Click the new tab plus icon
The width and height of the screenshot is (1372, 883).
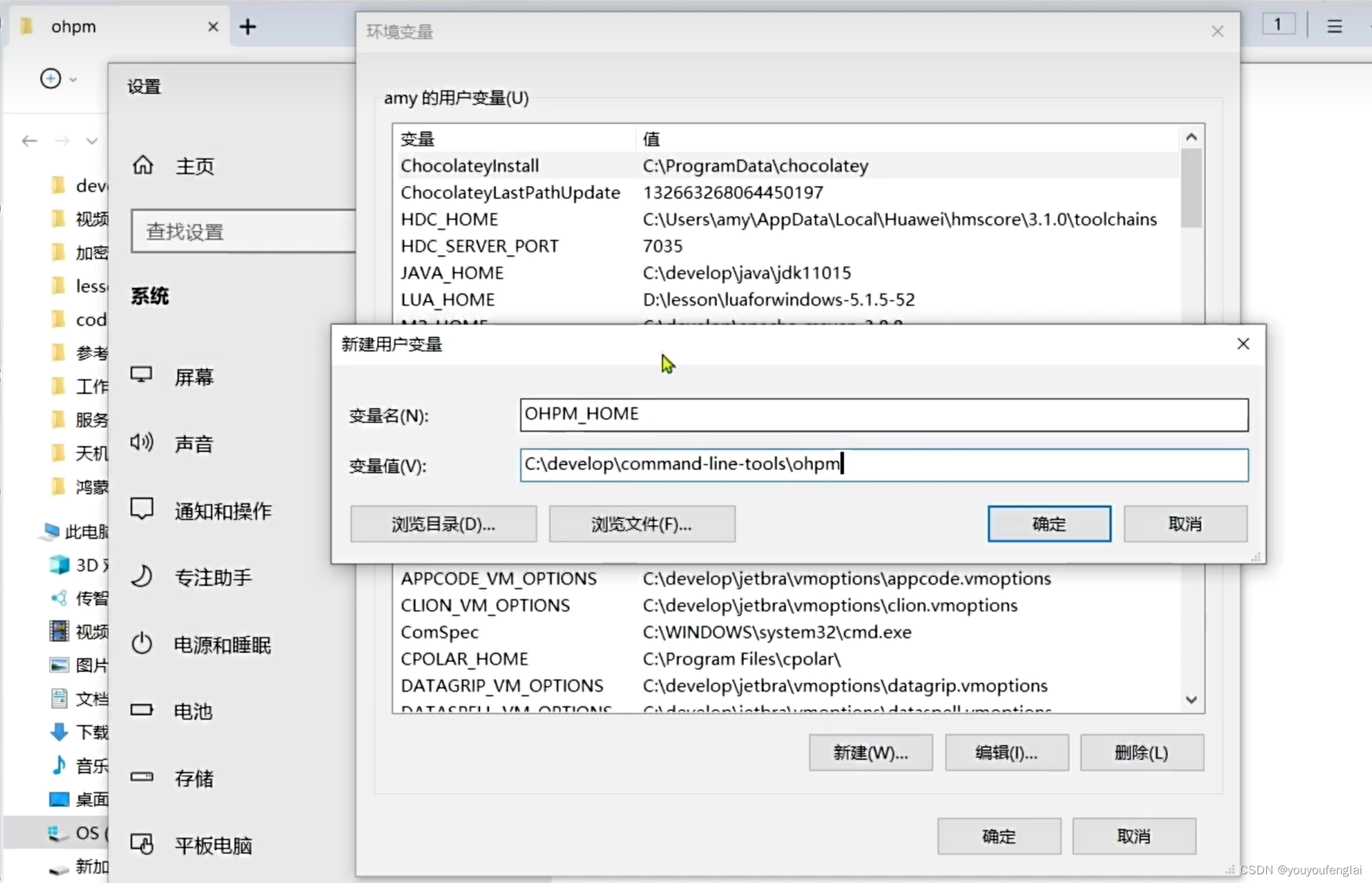pyautogui.click(x=248, y=27)
